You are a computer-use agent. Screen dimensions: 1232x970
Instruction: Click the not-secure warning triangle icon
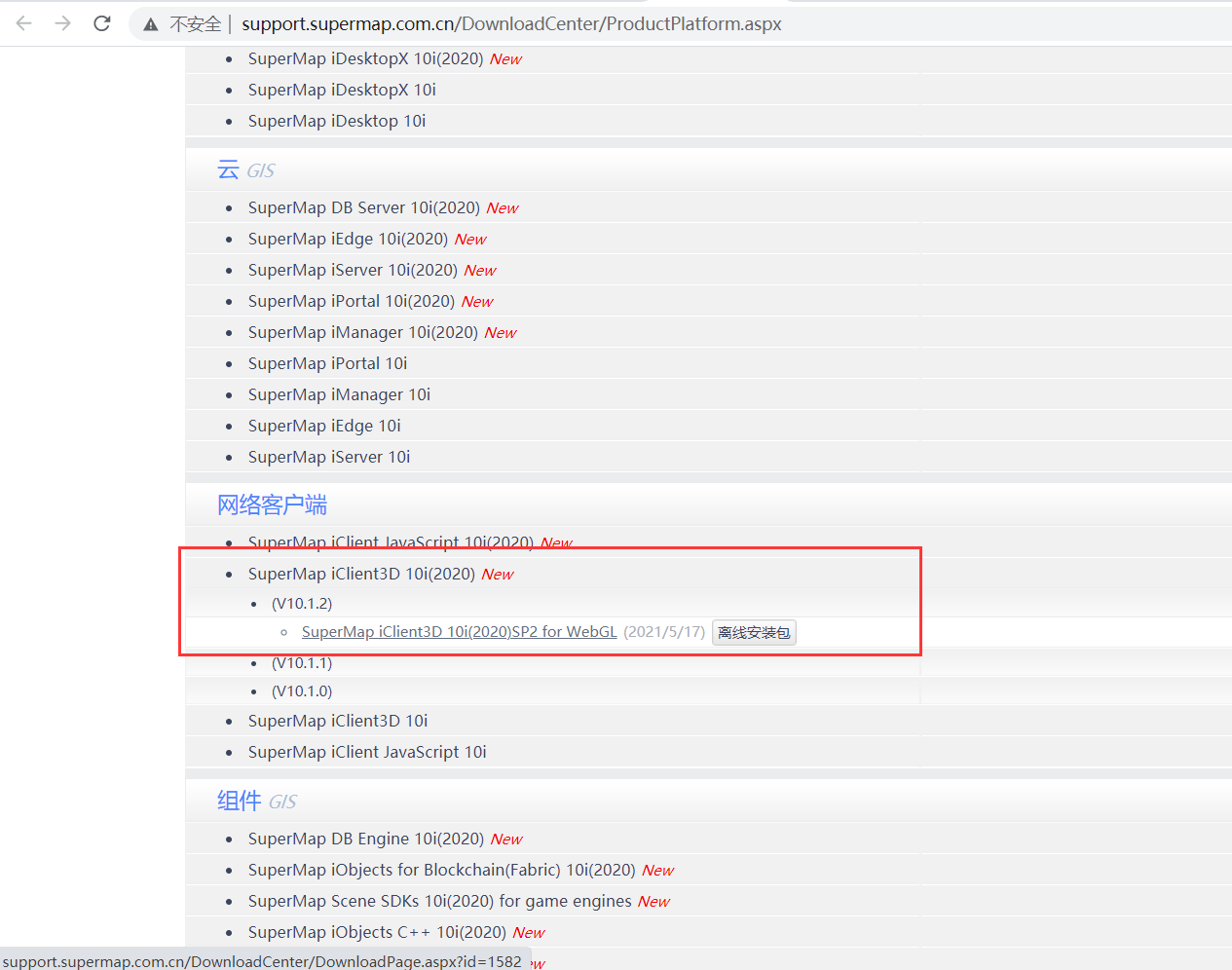151,24
